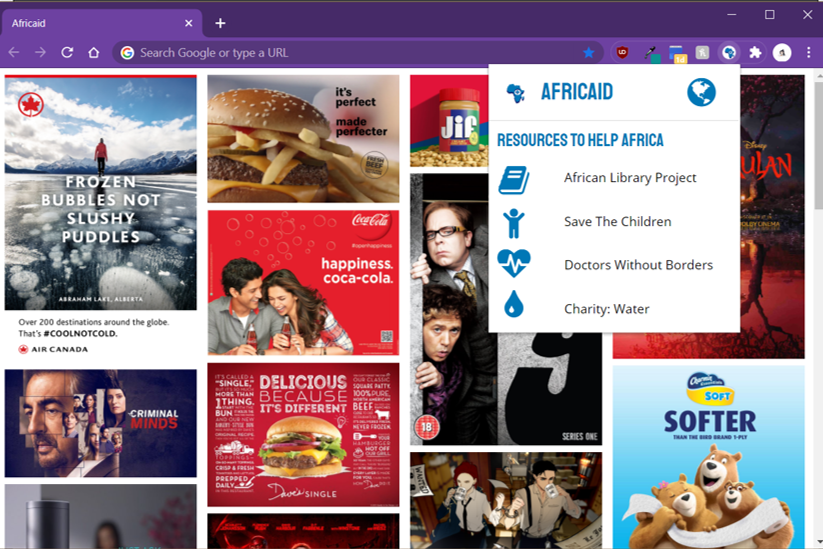The height and width of the screenshot is (549, 823).
Task: Switch to the Africaid browser tab
Action: [101, 23]
